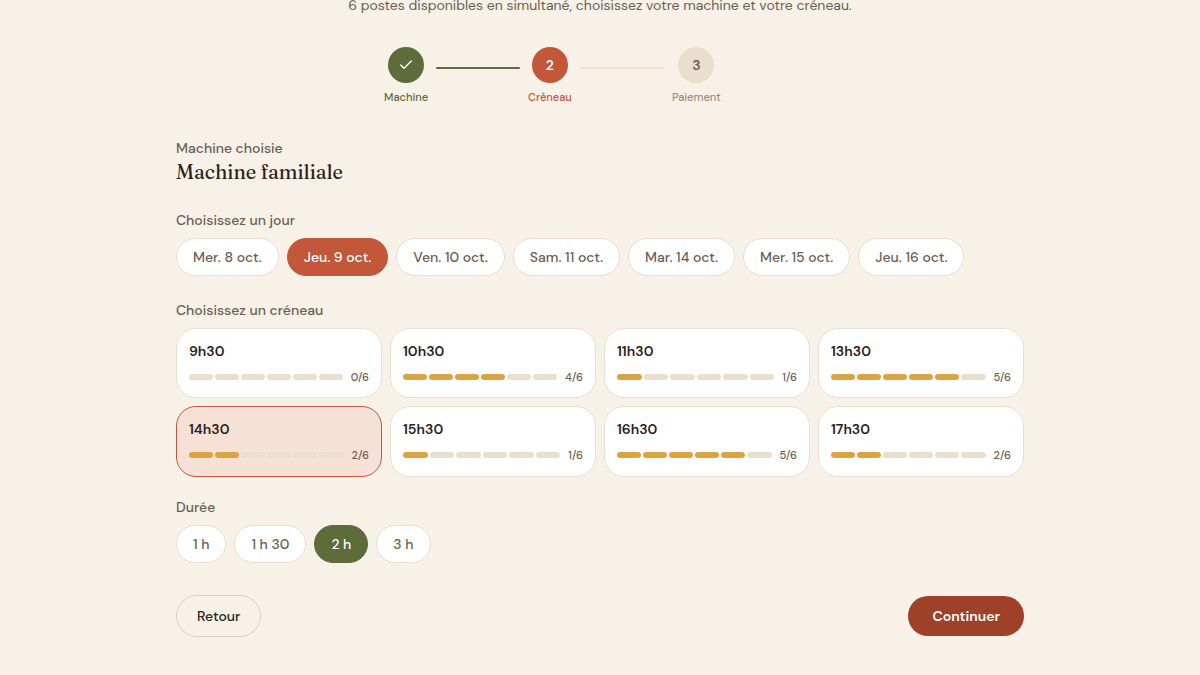
Task: Set duration to 1 h
Action: 201,544
